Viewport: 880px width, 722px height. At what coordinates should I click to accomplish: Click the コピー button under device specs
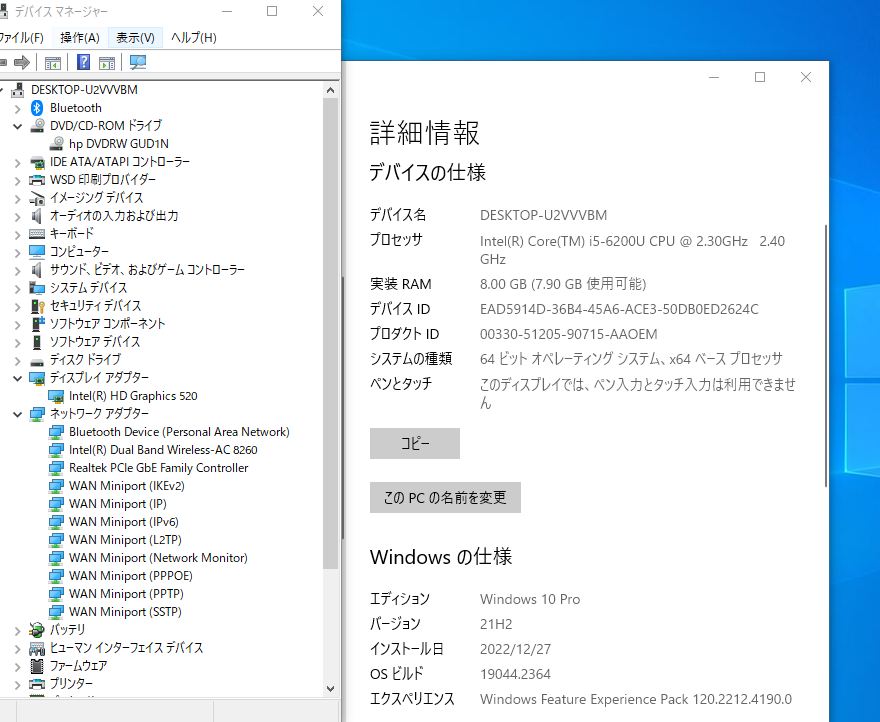[415, 444]
